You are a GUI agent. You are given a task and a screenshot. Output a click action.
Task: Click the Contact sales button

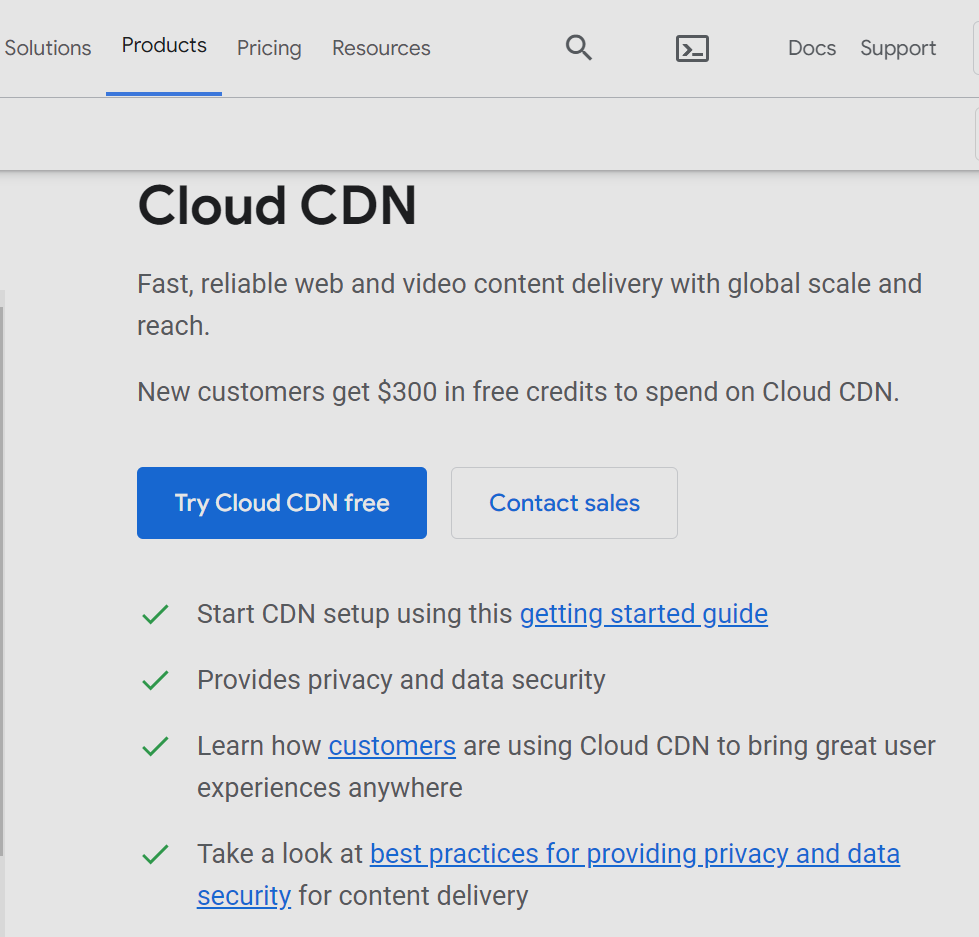[x=564, y=503]
